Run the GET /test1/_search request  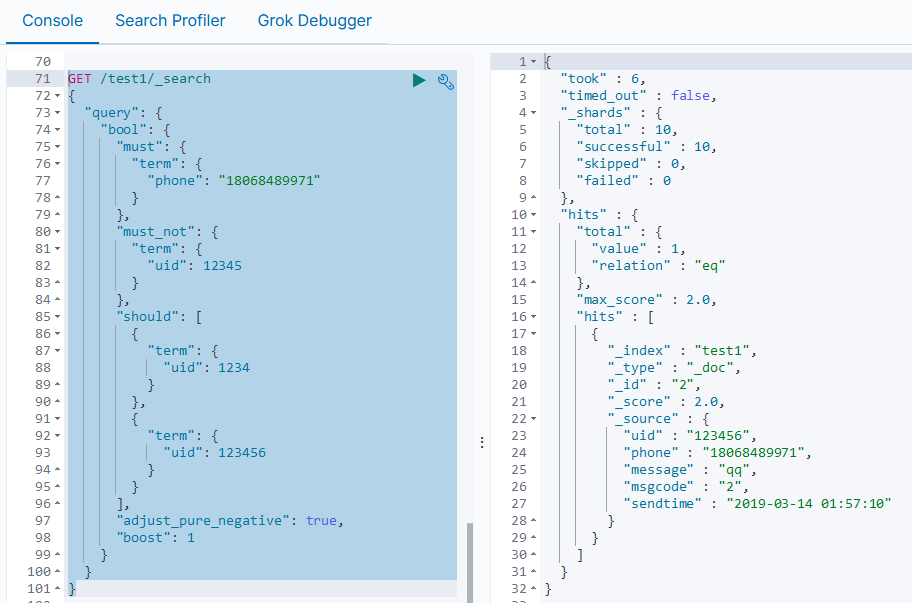click(x=419, y=80)
